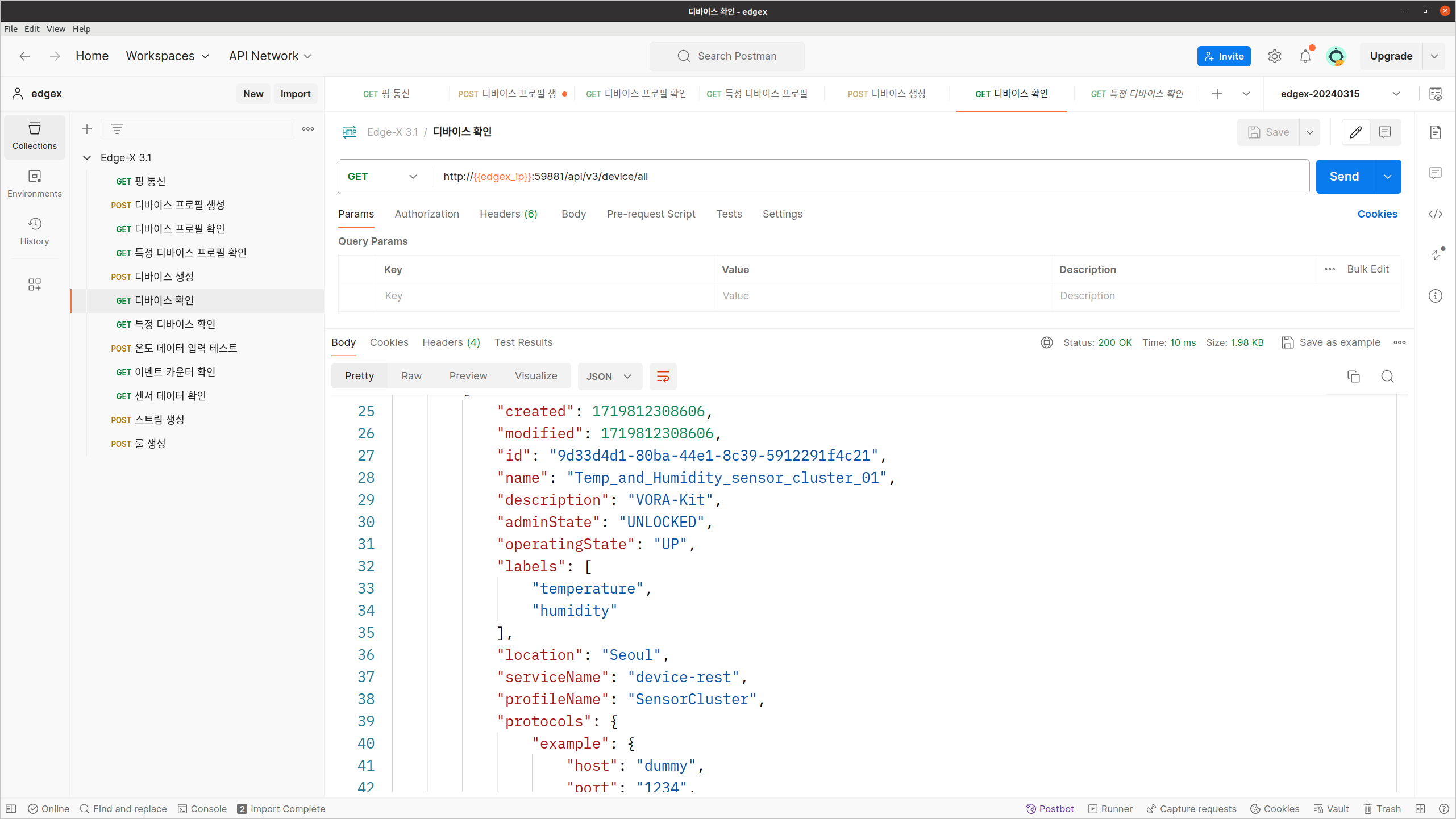This screenshot has height=819, width=1456.
Task: Click the Search Postman field
Action: coord(727,56)
